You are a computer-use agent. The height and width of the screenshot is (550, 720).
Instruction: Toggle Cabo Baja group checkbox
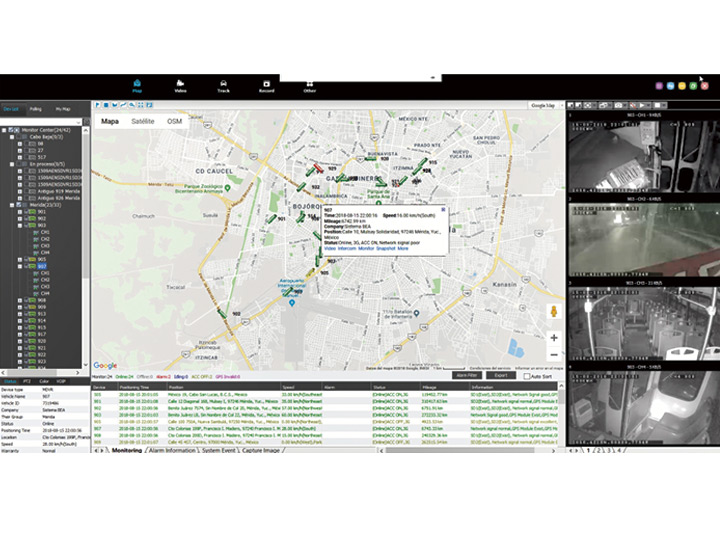point(19,137)
